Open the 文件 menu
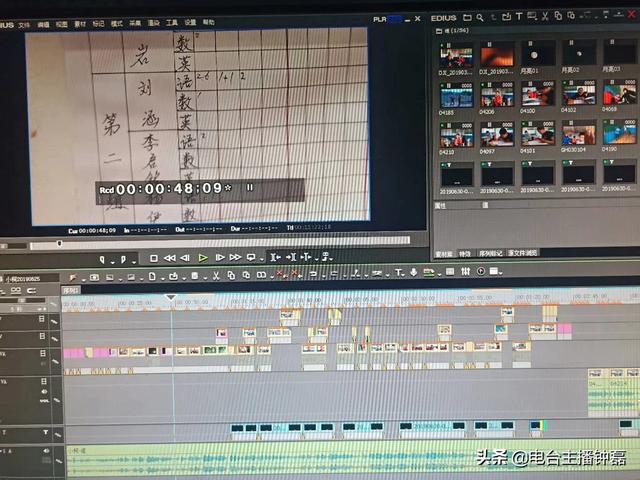The image size is (640, 480). coord(25,22)
